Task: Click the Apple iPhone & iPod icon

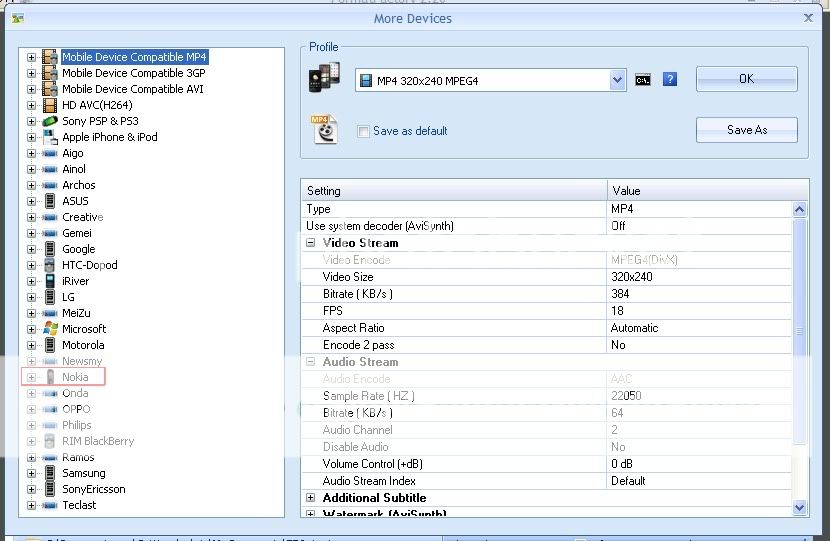Action: point(50,137)
